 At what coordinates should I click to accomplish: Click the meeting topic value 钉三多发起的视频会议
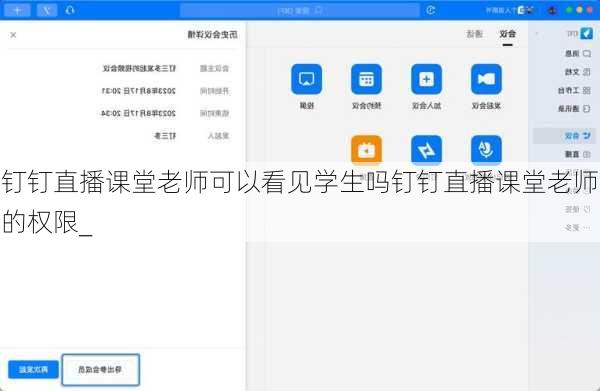pos(139,68)
